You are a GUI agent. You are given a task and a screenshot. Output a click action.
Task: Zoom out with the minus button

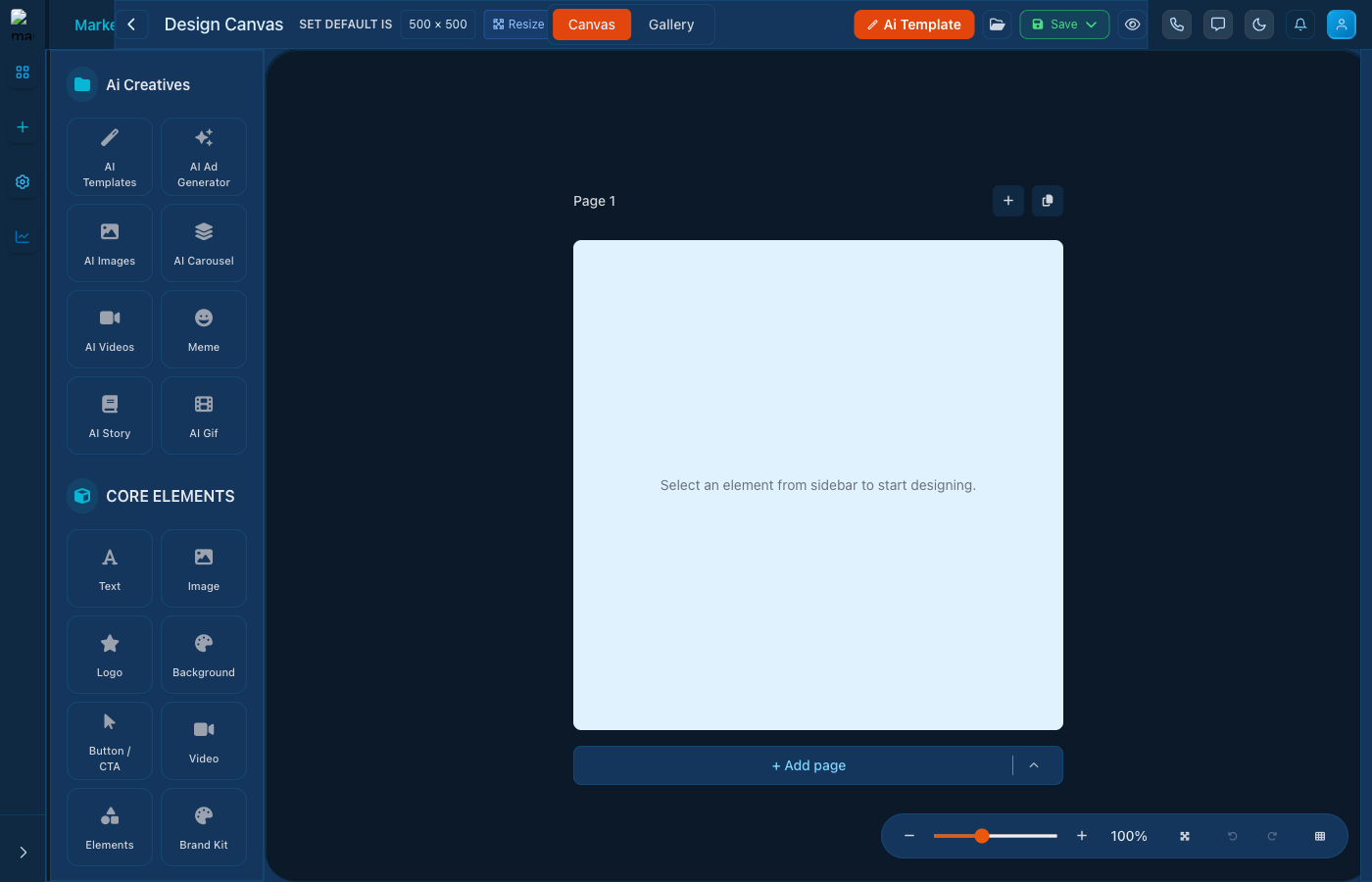pos(909,836)
